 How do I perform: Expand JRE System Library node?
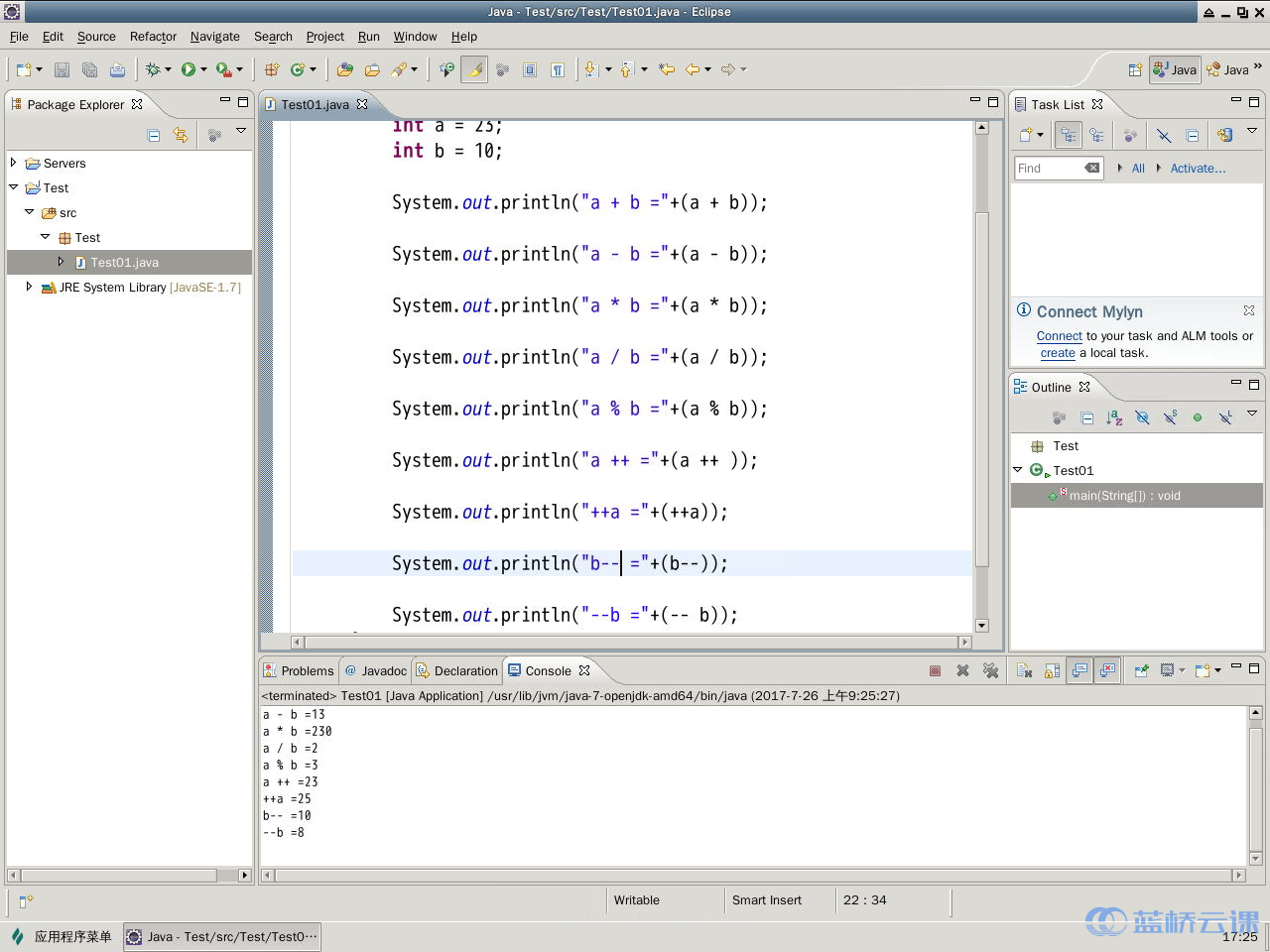tap(29, 287)
